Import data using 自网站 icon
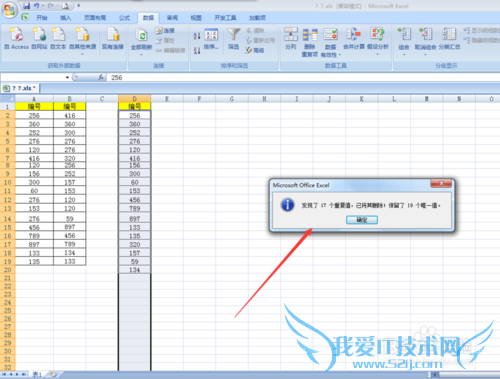Viewport: 500px width, 379px height. click(x=39, y=39)
